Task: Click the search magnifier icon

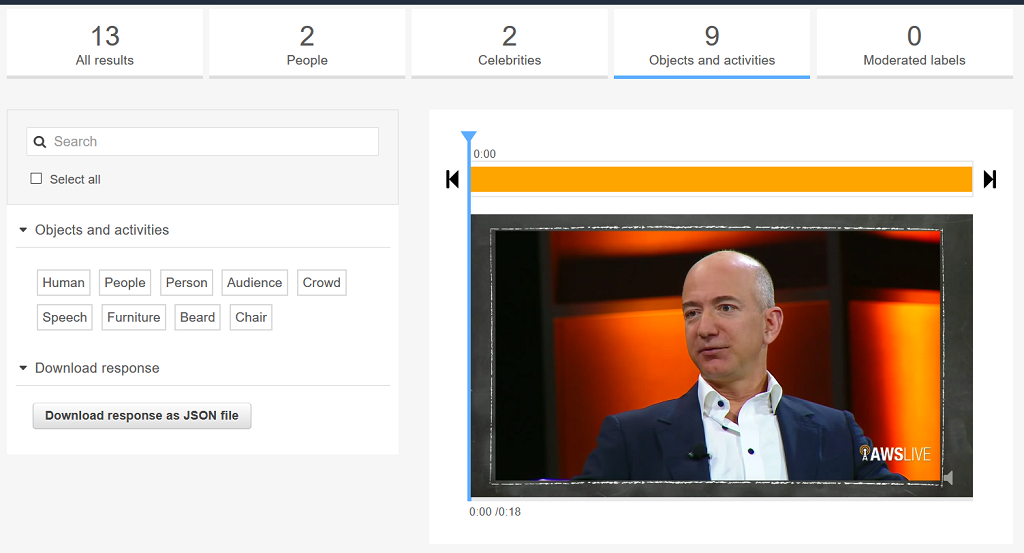Action: tap(40, 142)
